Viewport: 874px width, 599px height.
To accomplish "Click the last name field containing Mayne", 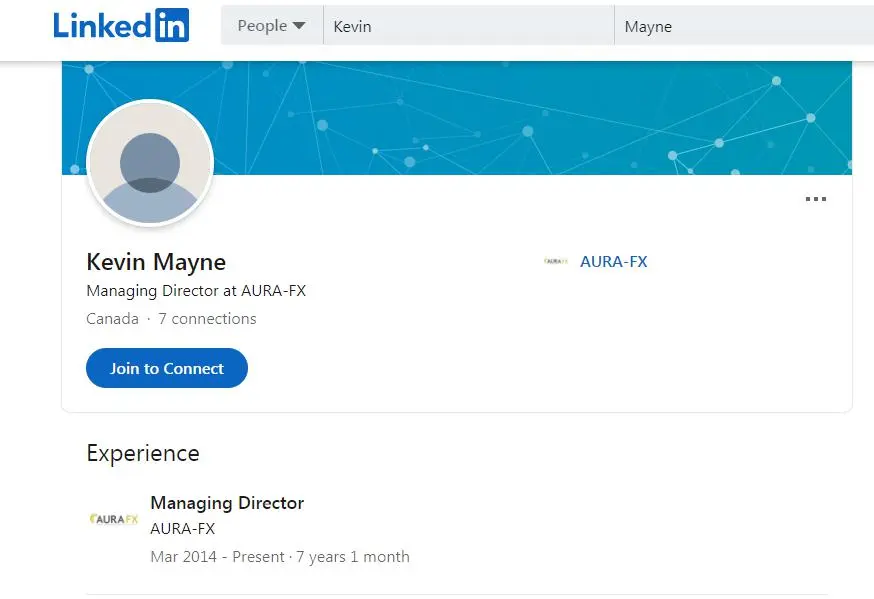I will pyautogui.click(x=744, y=26).
